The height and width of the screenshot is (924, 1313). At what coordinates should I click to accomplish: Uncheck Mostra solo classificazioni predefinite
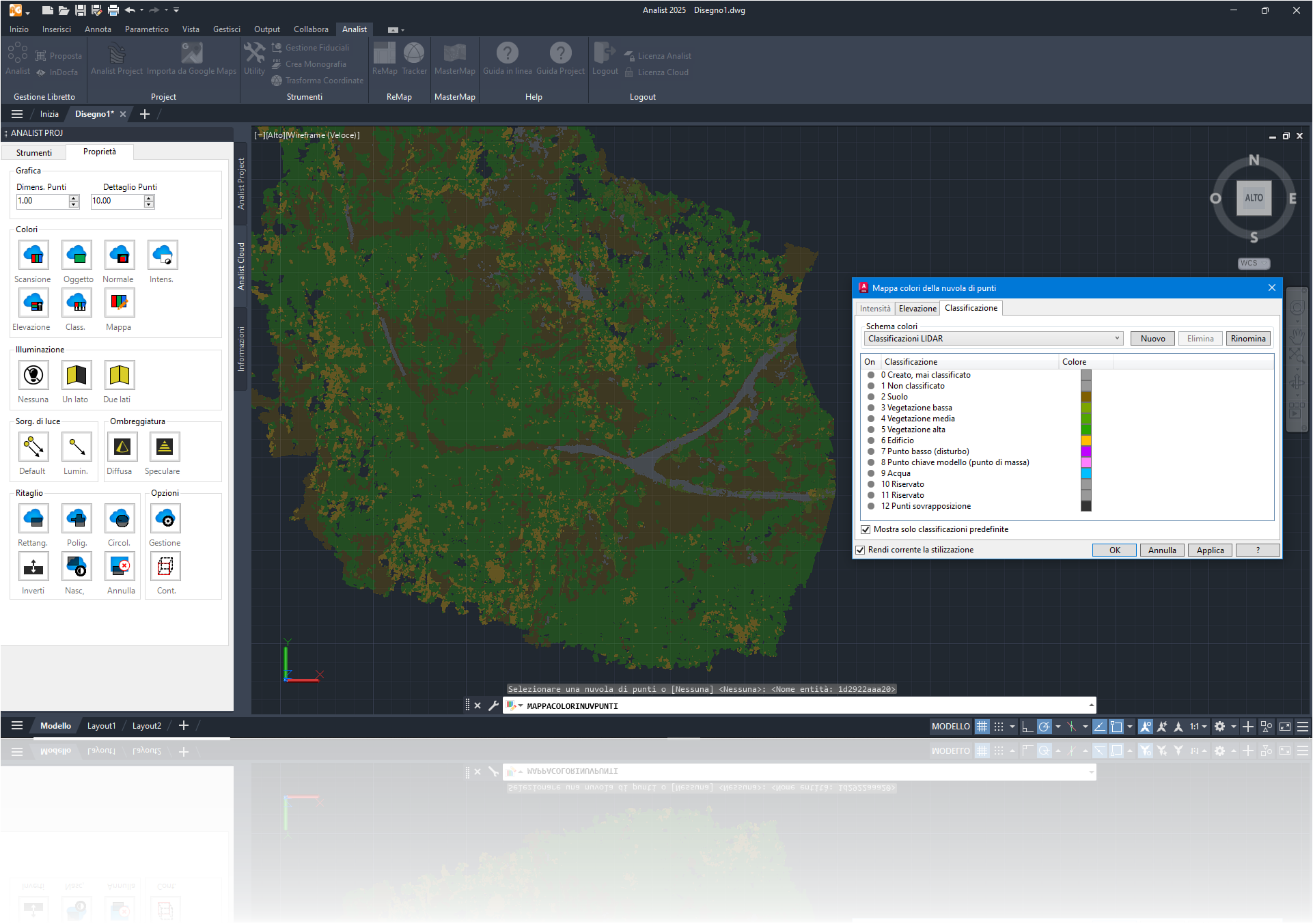coord(866,530)
